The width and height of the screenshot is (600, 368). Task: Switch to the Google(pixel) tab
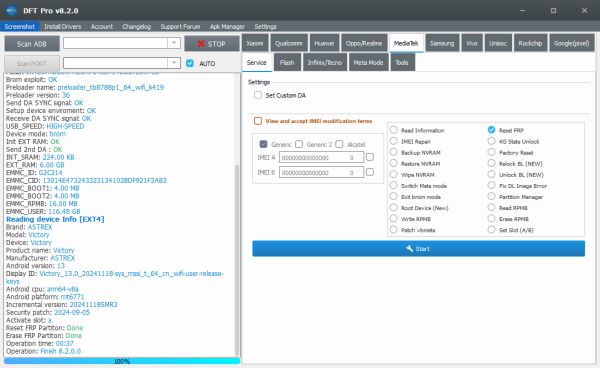click(x=572, y=43)
